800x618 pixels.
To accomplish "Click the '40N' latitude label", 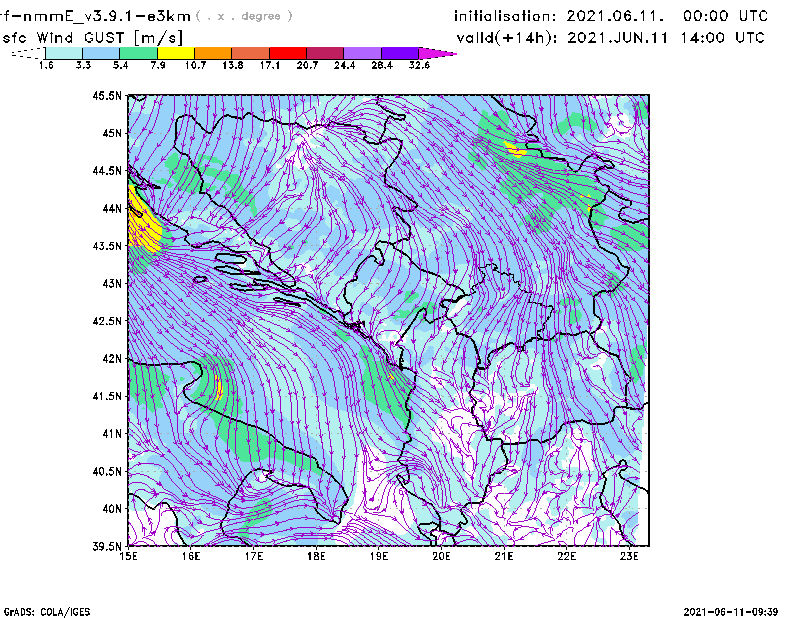I will click(112, 509).
